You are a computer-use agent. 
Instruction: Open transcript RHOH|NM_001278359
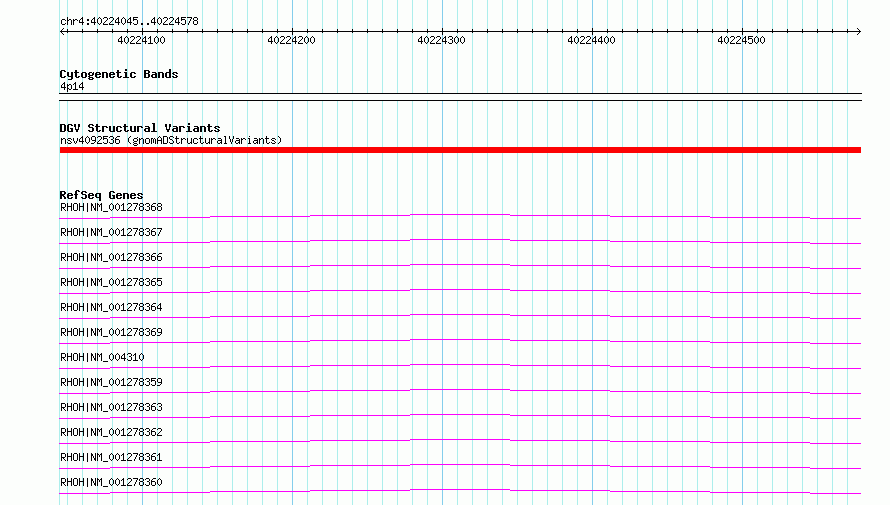[x=111, y=382]
